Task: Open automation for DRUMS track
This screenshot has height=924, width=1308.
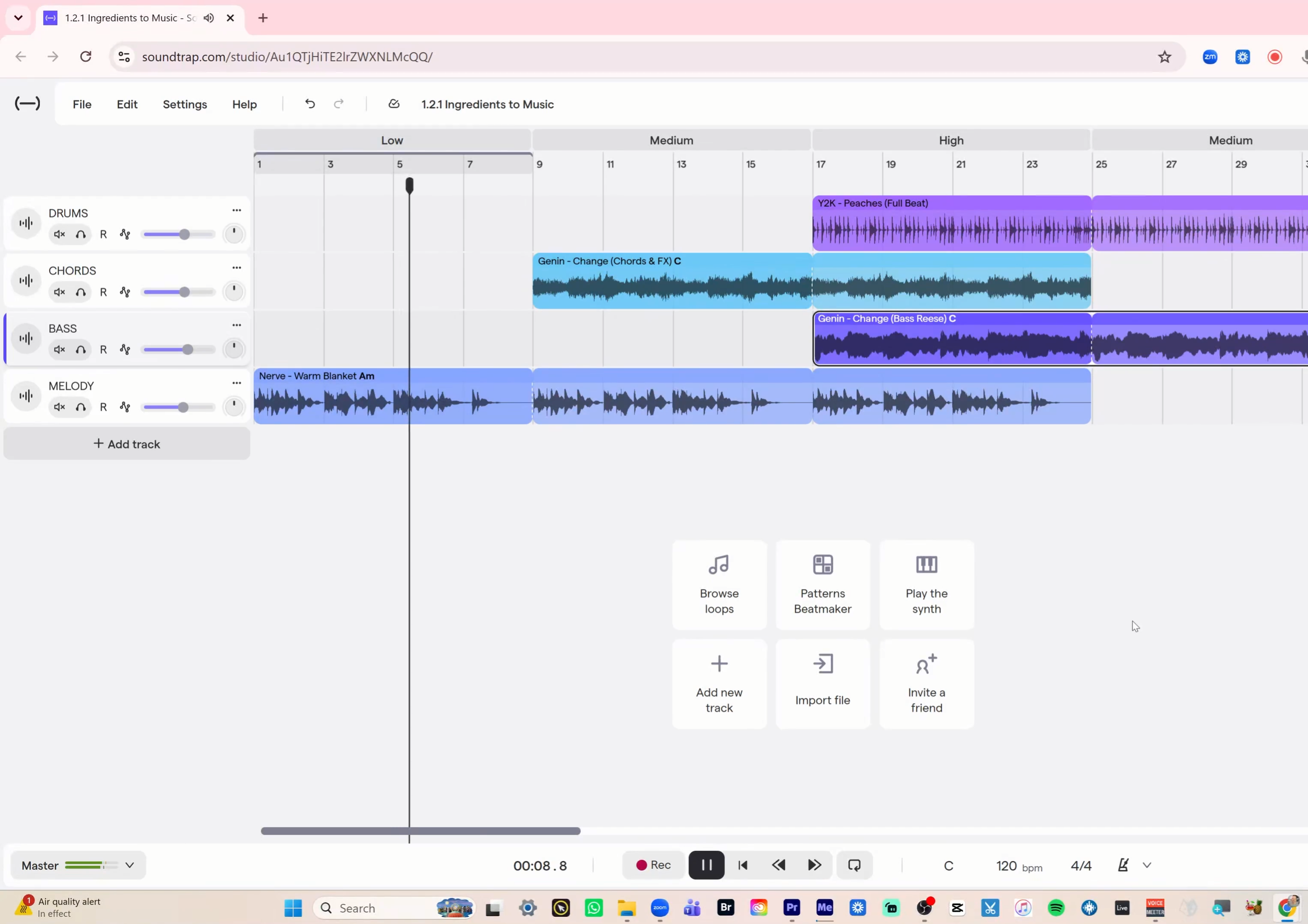Action: [125, 234]
